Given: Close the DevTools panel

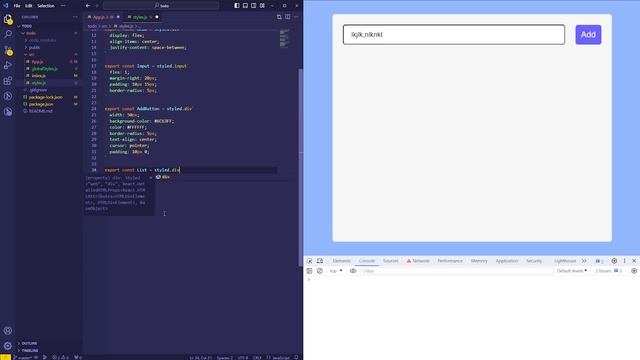Looking at the screenshot, I should (634, 261).
